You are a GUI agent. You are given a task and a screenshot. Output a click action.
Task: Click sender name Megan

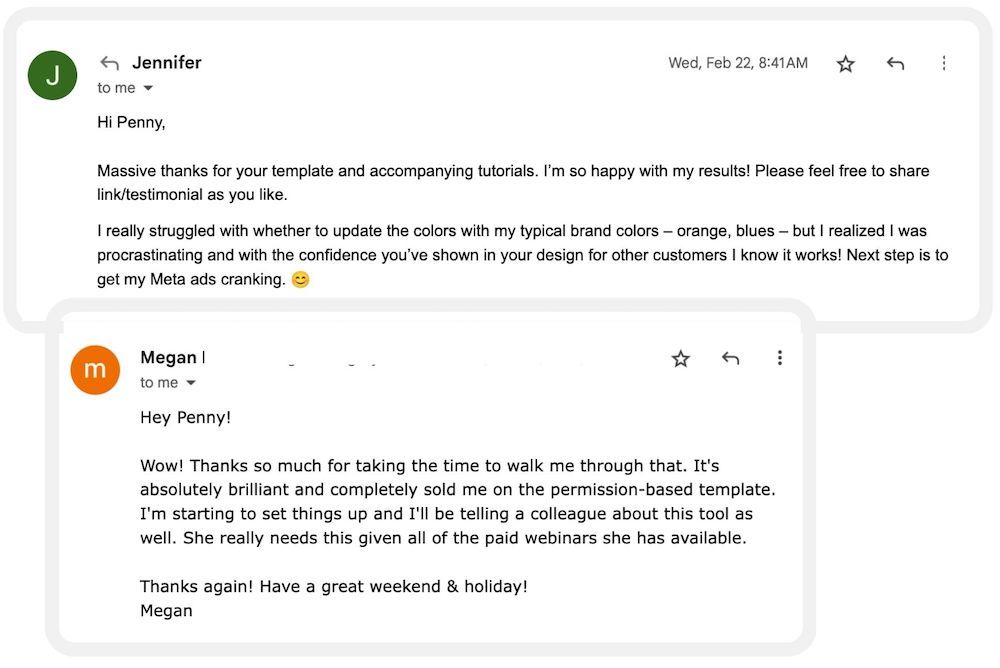pyautogui.click(x=169, y=357)
